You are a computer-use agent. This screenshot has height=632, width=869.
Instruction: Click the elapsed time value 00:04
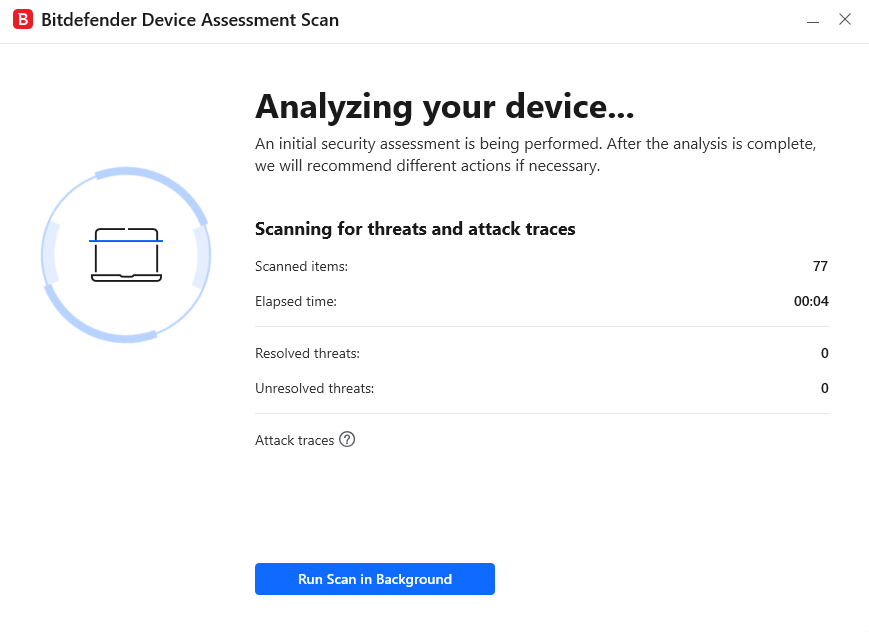(811, 301)
